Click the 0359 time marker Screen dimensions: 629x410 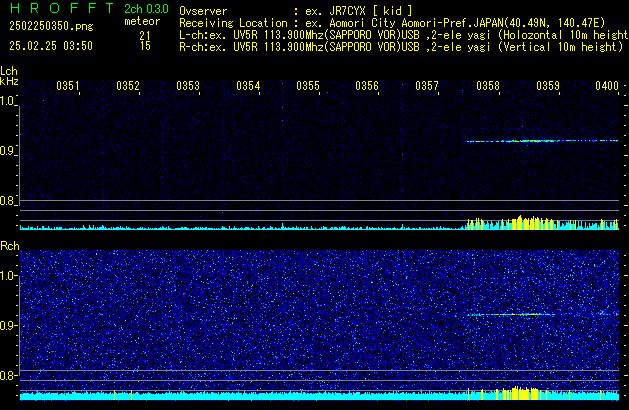pyautogui.click(x=548, y=86)
